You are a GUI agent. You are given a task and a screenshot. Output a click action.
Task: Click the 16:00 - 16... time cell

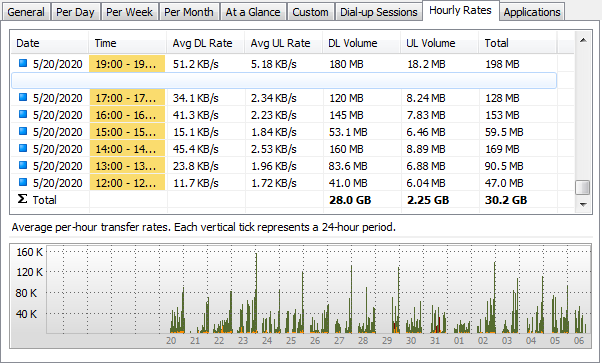[x=127, y=115]
